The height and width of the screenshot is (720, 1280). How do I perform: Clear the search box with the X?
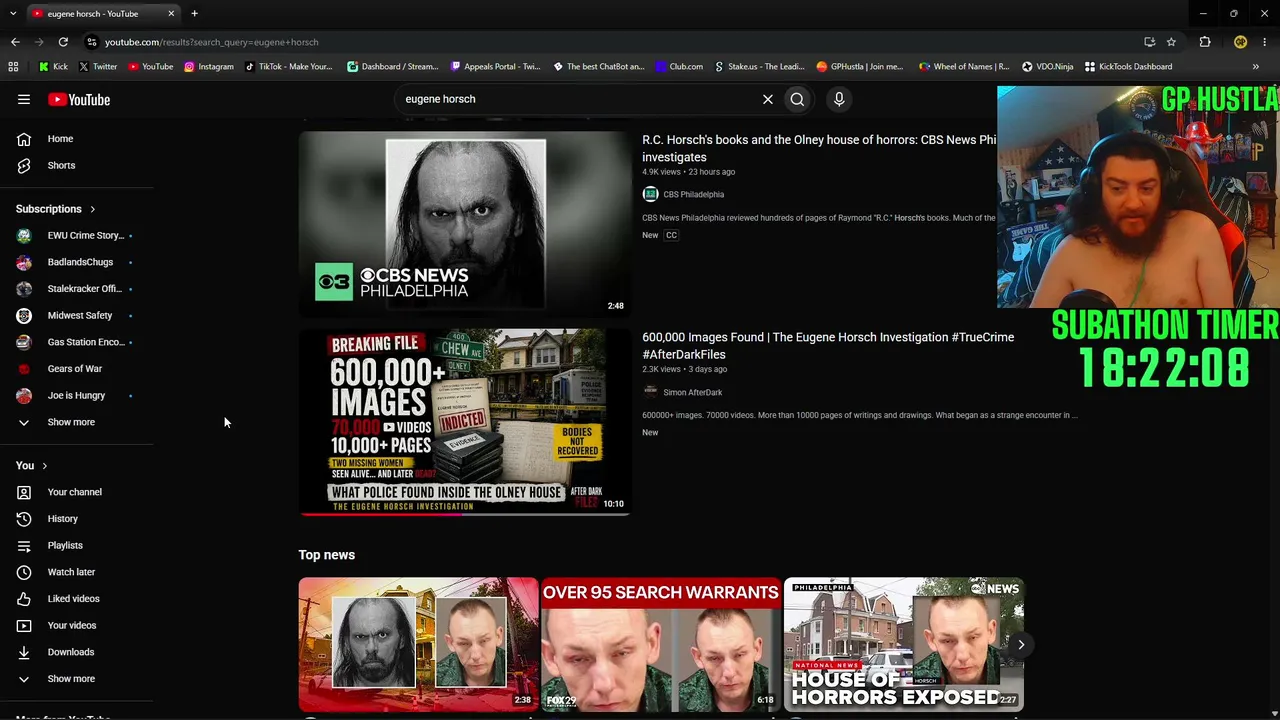click(x=768, y=99)
